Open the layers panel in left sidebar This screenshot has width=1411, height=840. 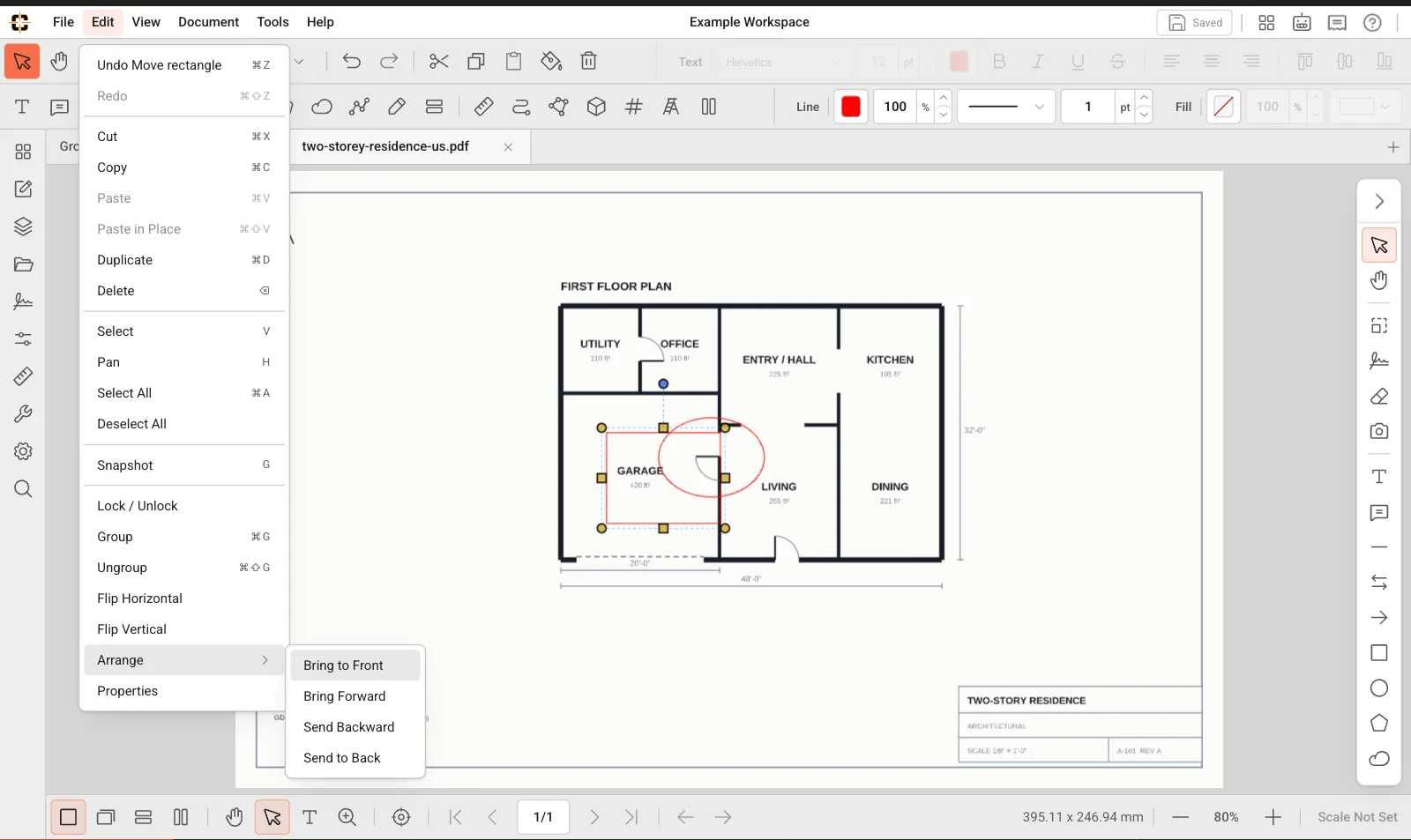point(23,227)
